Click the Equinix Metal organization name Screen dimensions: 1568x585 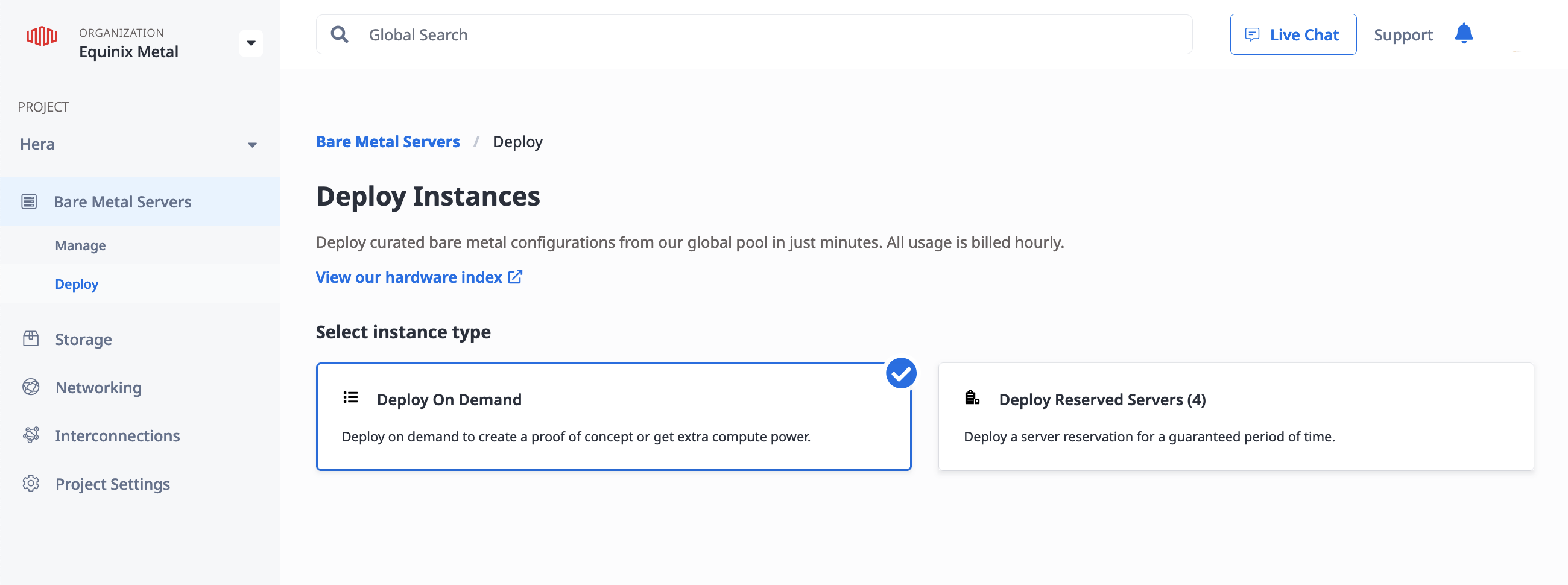click(x=128, y=52)
